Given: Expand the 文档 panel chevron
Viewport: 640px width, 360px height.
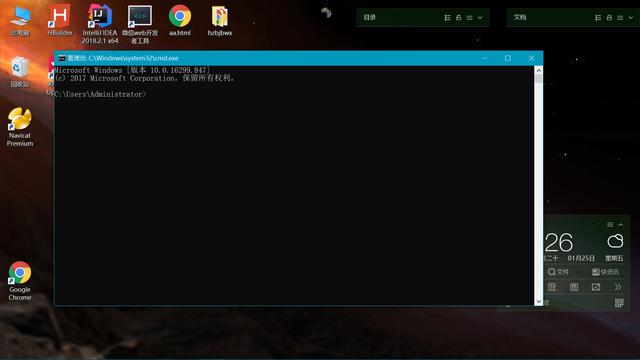Looking at the screenshot, I should [631, 18].
